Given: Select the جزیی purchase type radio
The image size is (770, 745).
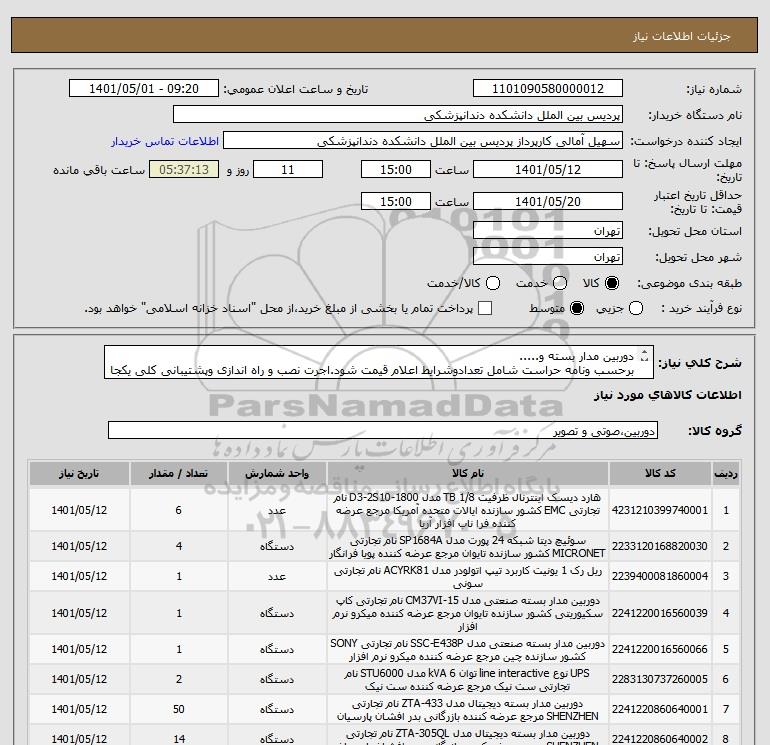Looking at the screenshot, I should pos(636,308).
